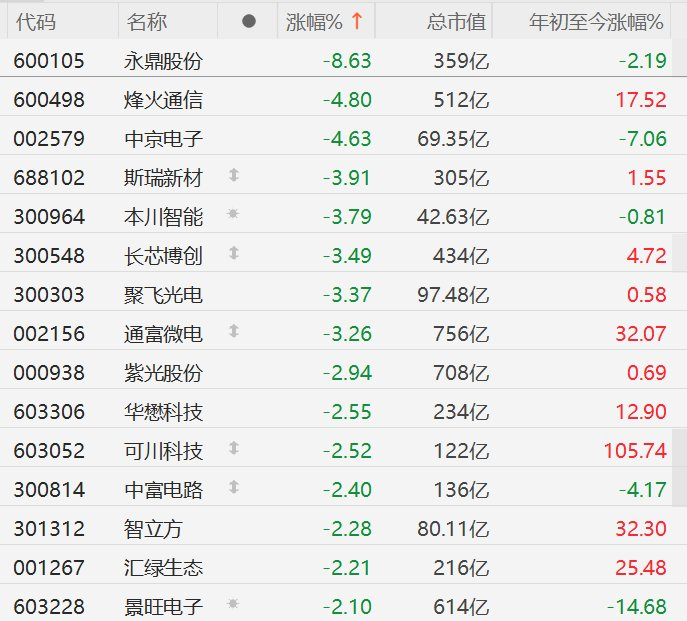
Task: Click the -14.68 year-to-date value
Action: (x=637, y=607)
